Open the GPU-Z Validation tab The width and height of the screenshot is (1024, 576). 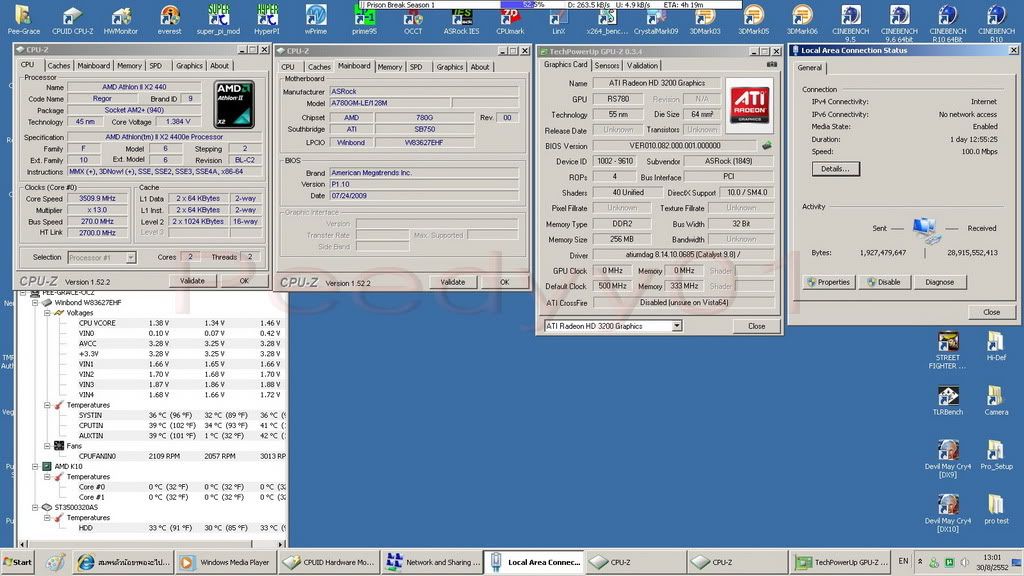(x=643, y=65)
